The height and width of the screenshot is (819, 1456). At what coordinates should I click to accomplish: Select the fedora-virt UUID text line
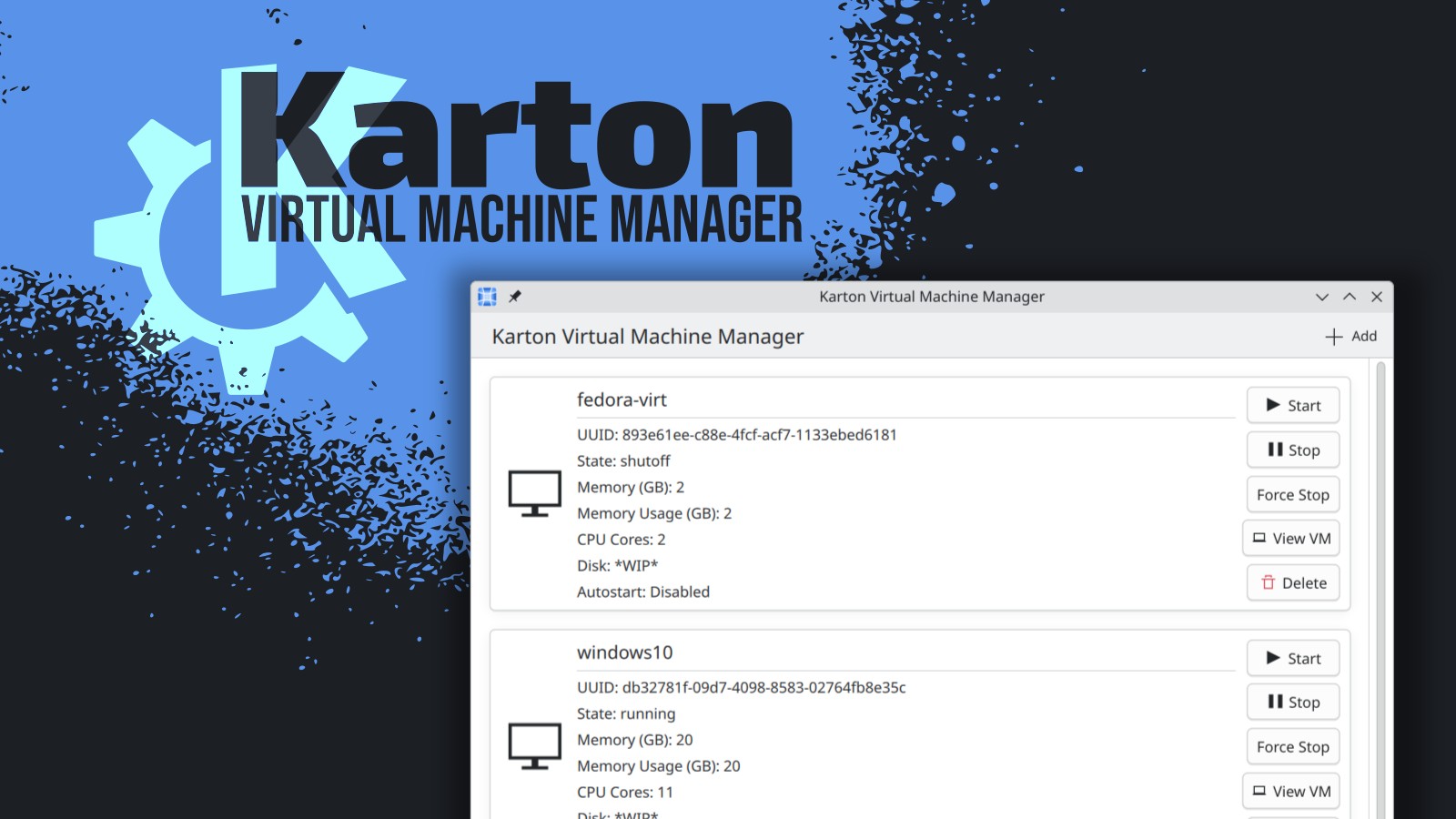tap(736, 434)
